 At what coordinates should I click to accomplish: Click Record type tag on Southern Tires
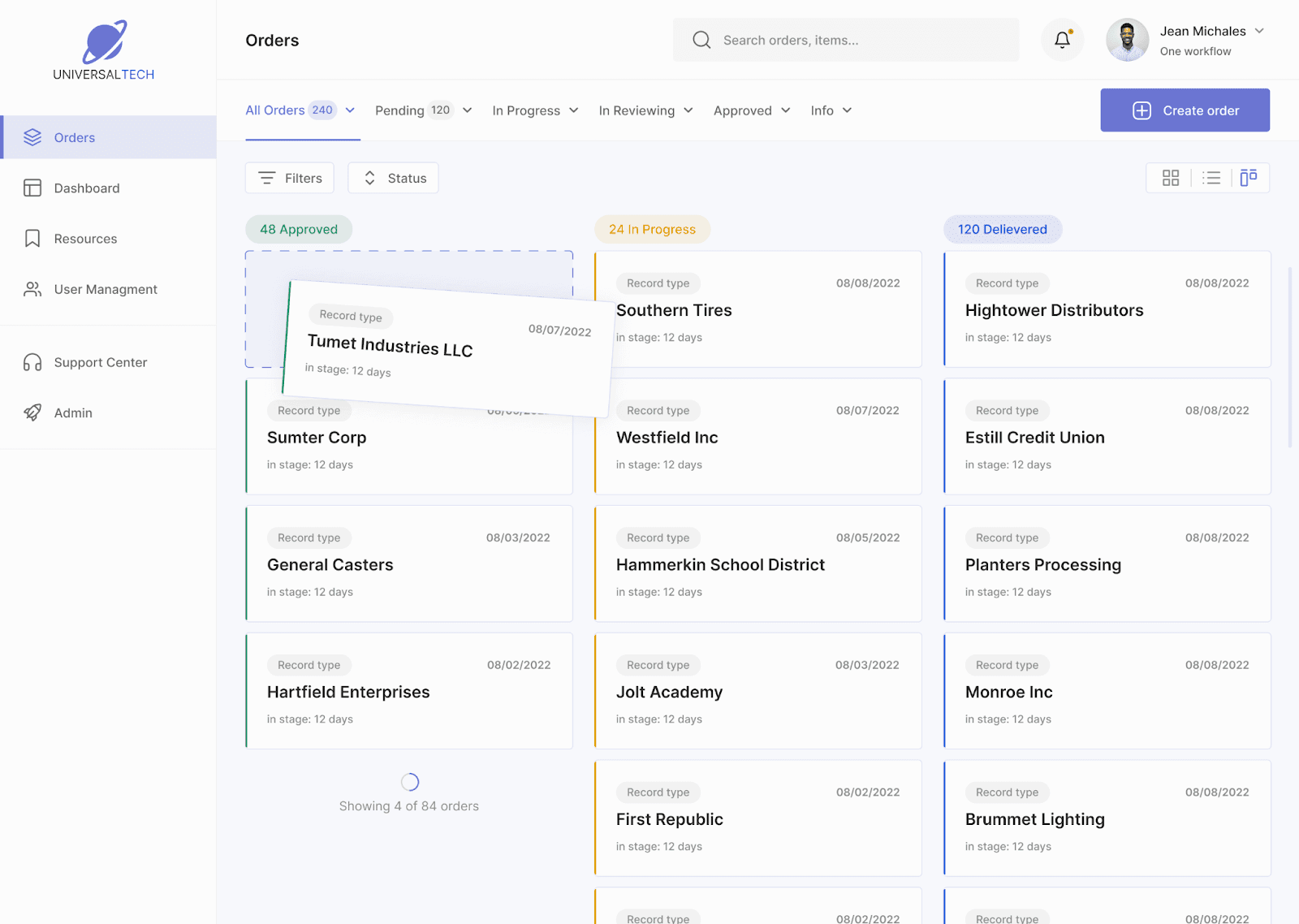658,283
